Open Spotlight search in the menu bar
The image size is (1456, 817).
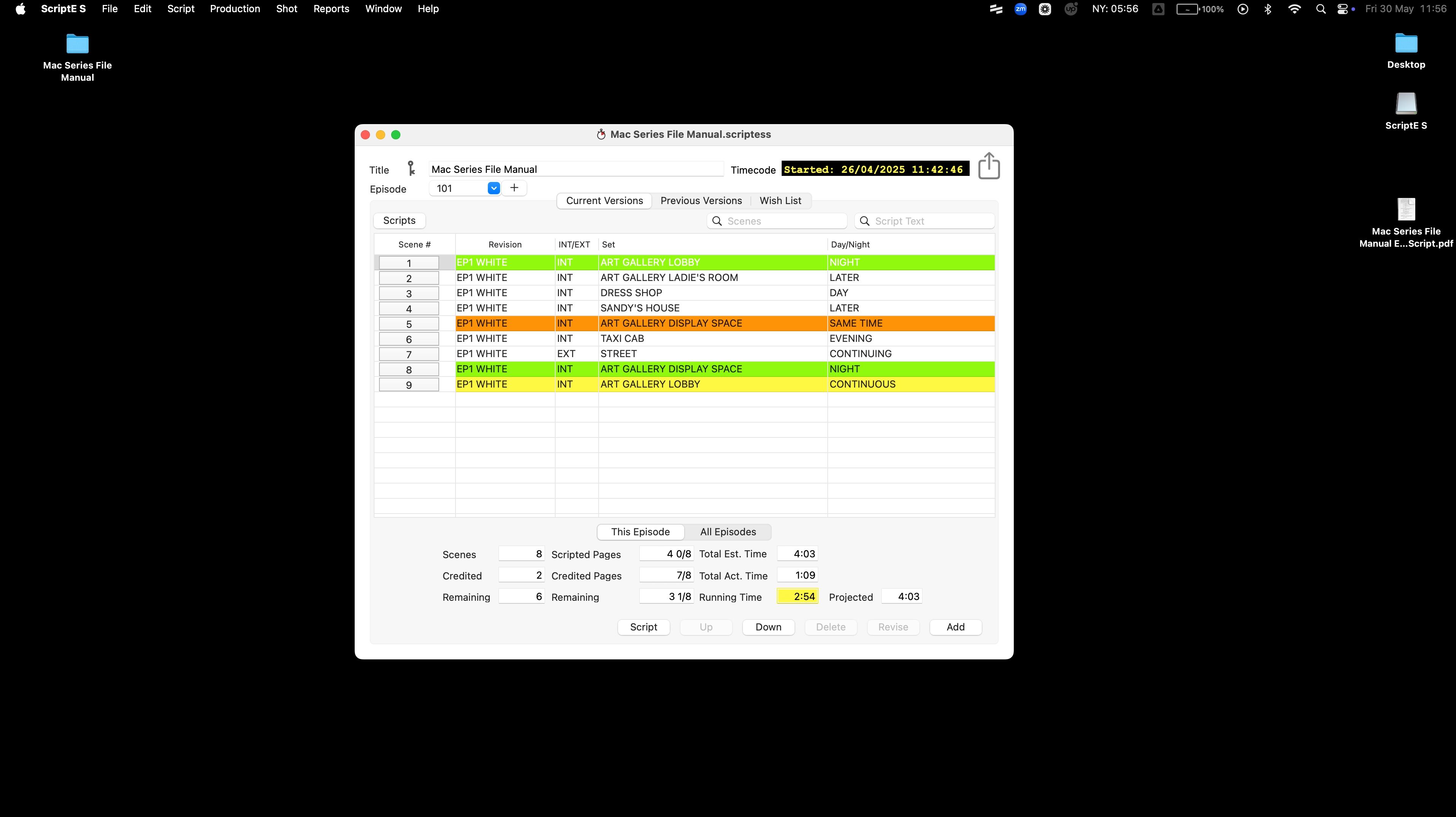point(1321,9)
